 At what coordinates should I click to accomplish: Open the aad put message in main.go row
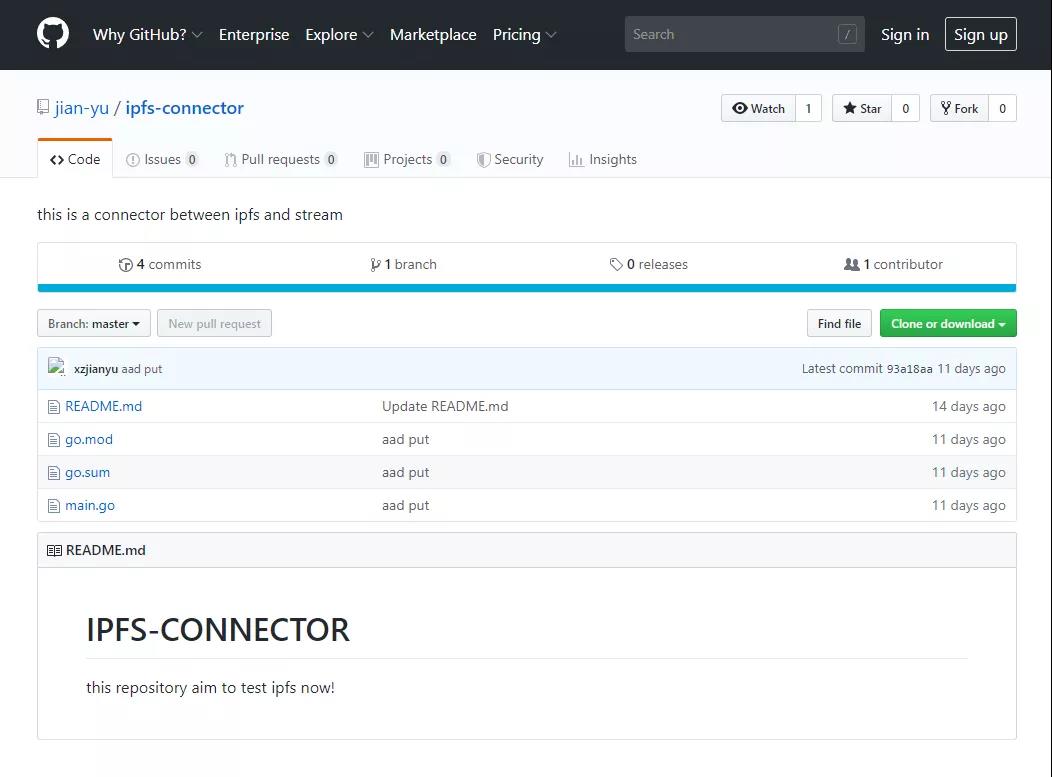405,506
